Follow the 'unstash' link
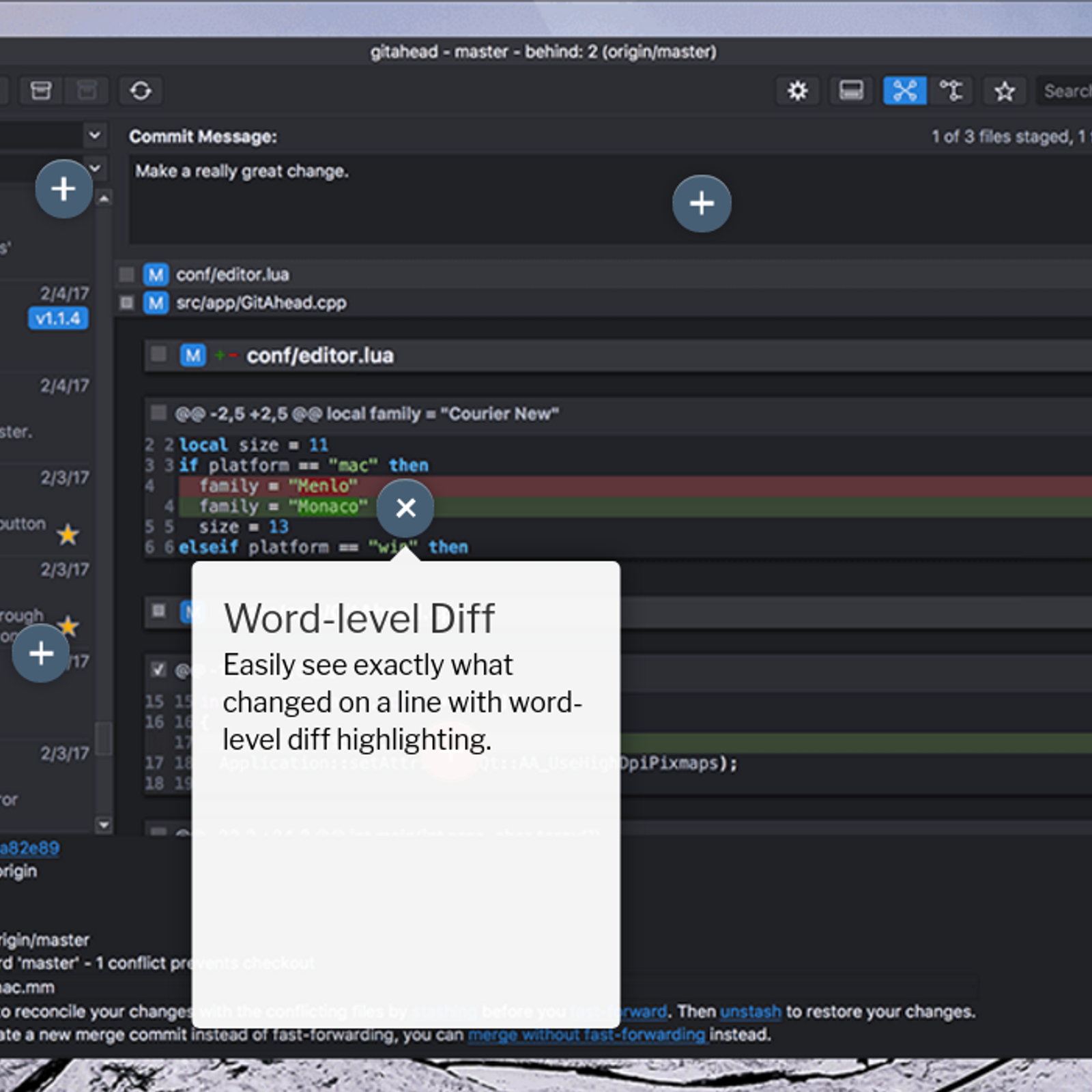The width and height of the screenshot is (1092, 1092). [750, 1011]
